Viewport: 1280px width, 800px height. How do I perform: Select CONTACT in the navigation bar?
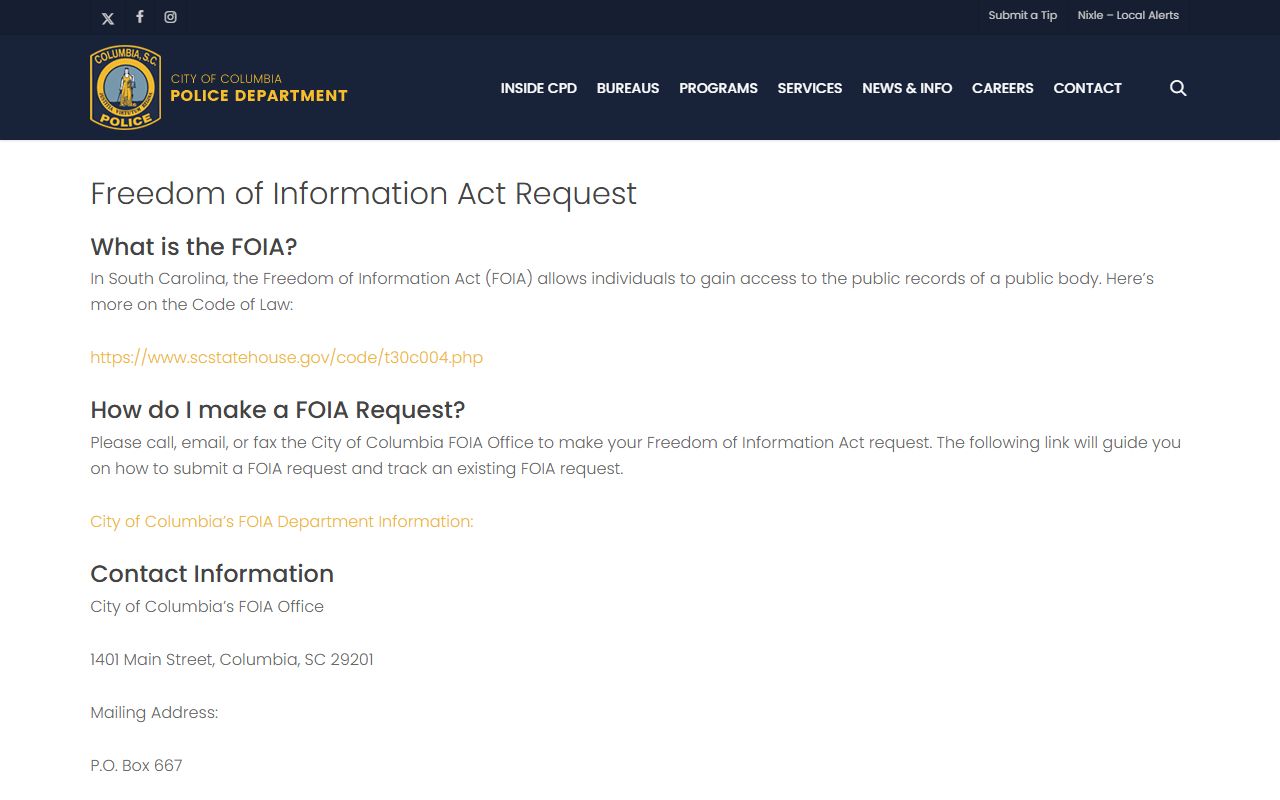point(1087,88)
